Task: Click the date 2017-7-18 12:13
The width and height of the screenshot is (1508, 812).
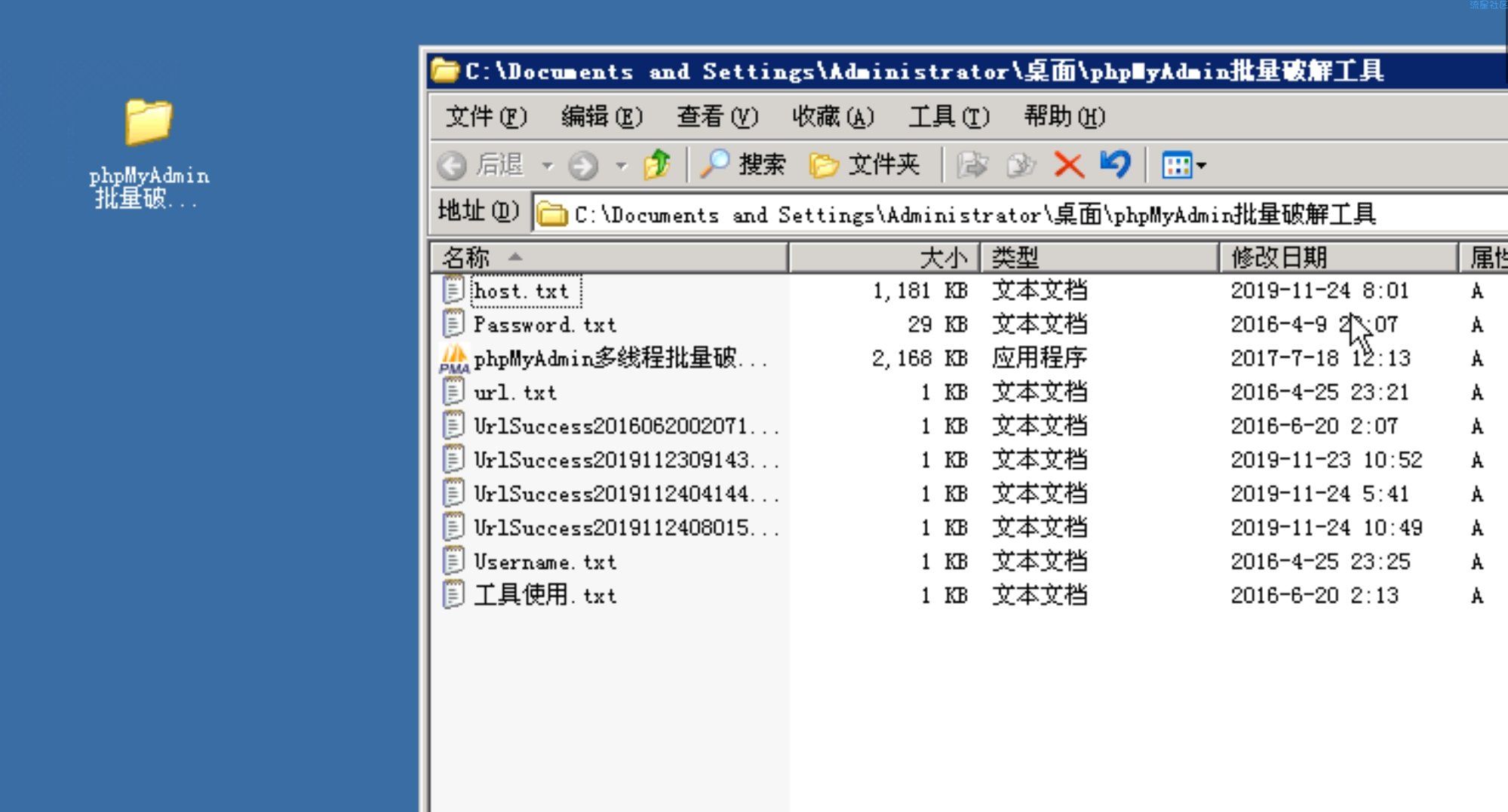Action: (1320, 359)
